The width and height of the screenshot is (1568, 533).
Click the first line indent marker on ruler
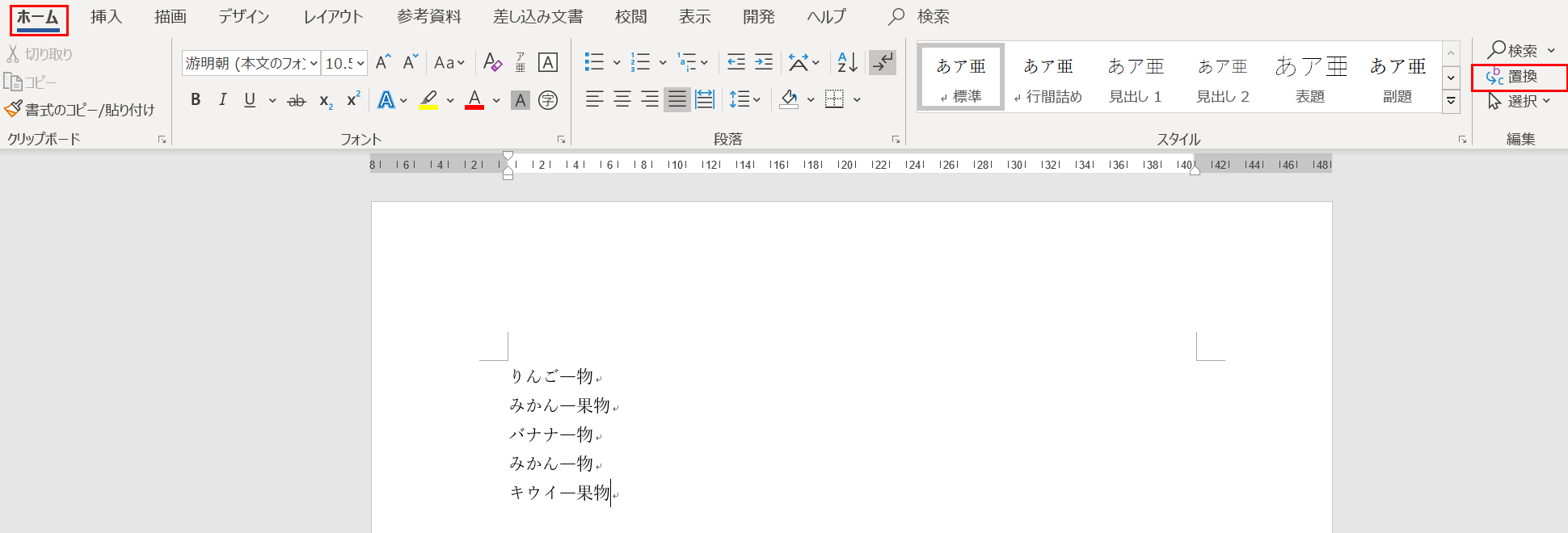click(508, 156)
